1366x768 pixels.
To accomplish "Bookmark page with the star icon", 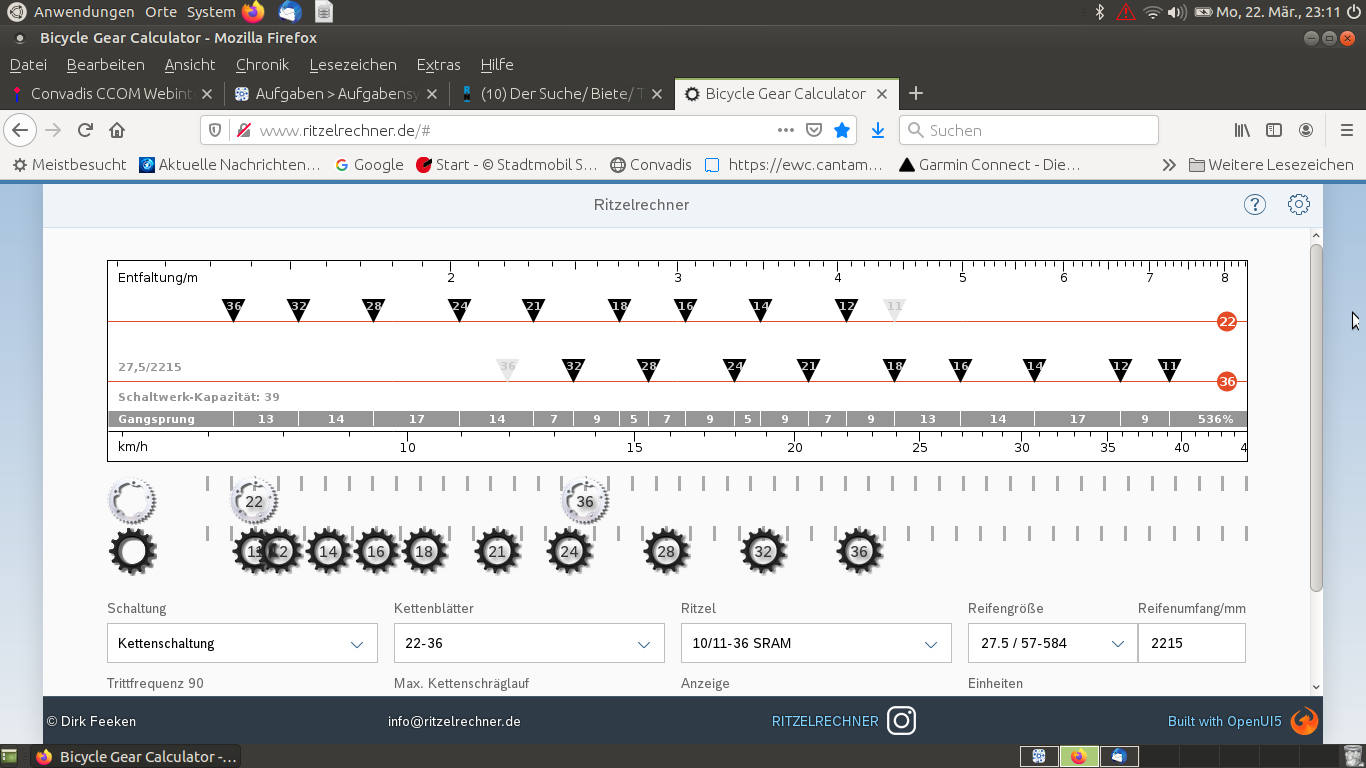I will point(842,130).
